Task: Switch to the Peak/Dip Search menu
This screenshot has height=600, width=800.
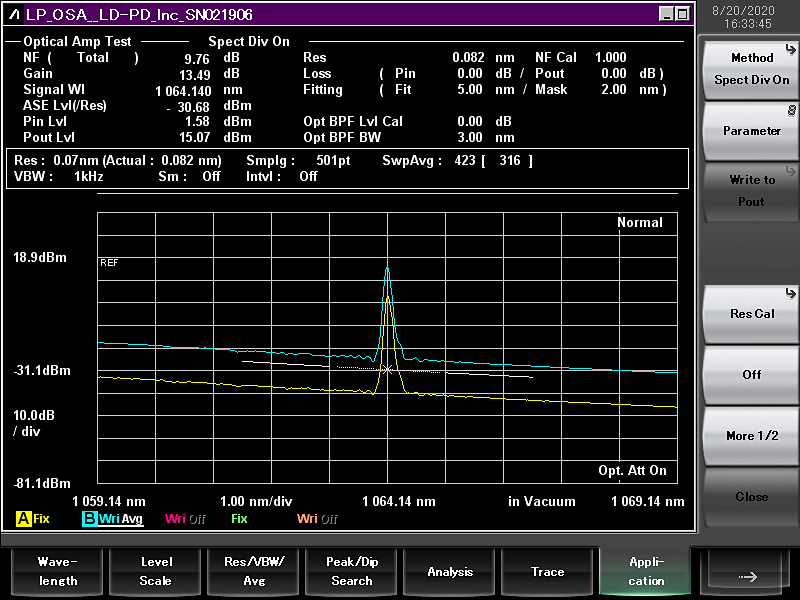Action: tap(352, 571)
